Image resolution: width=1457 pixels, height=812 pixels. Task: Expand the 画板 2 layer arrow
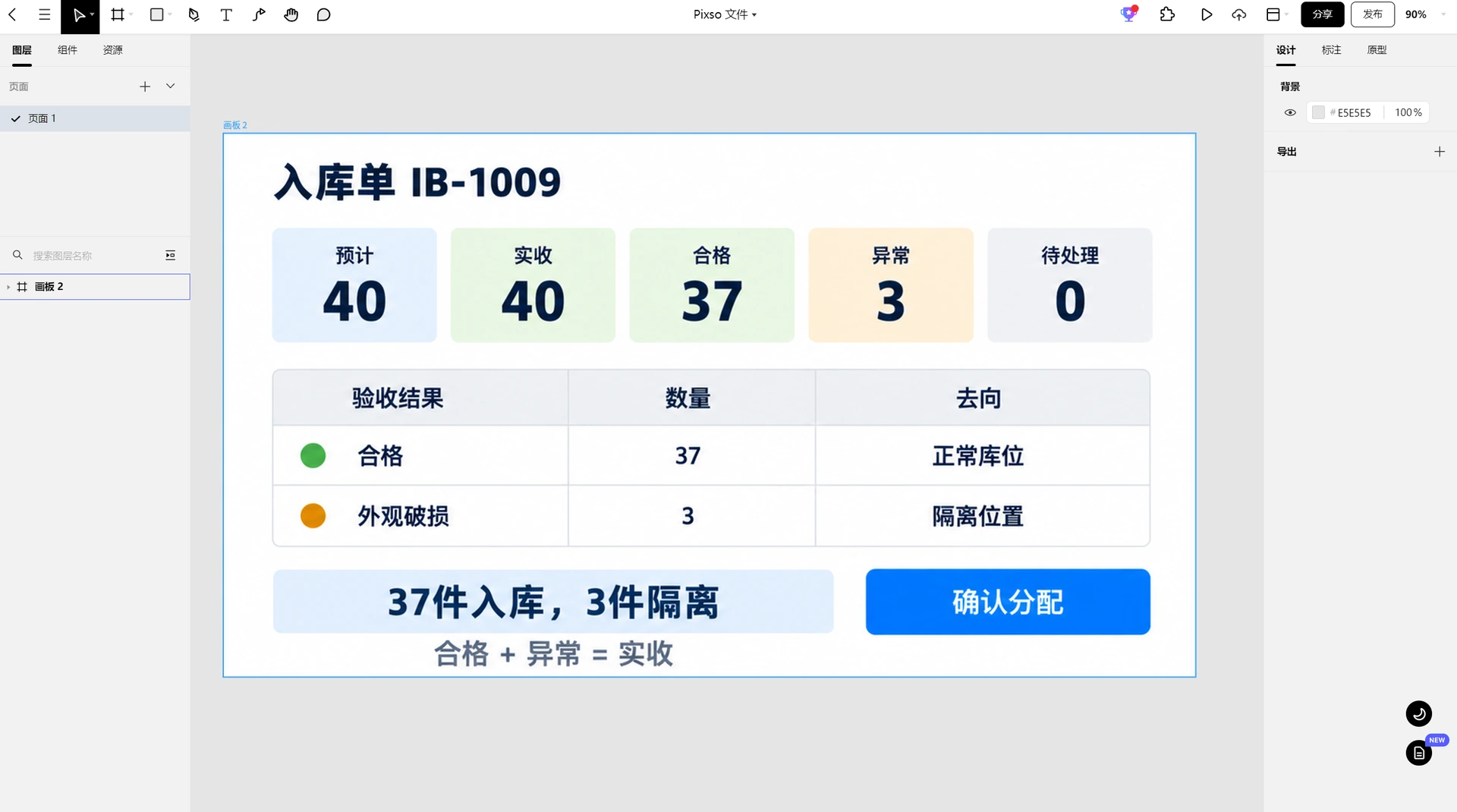[x=8, y=287]
